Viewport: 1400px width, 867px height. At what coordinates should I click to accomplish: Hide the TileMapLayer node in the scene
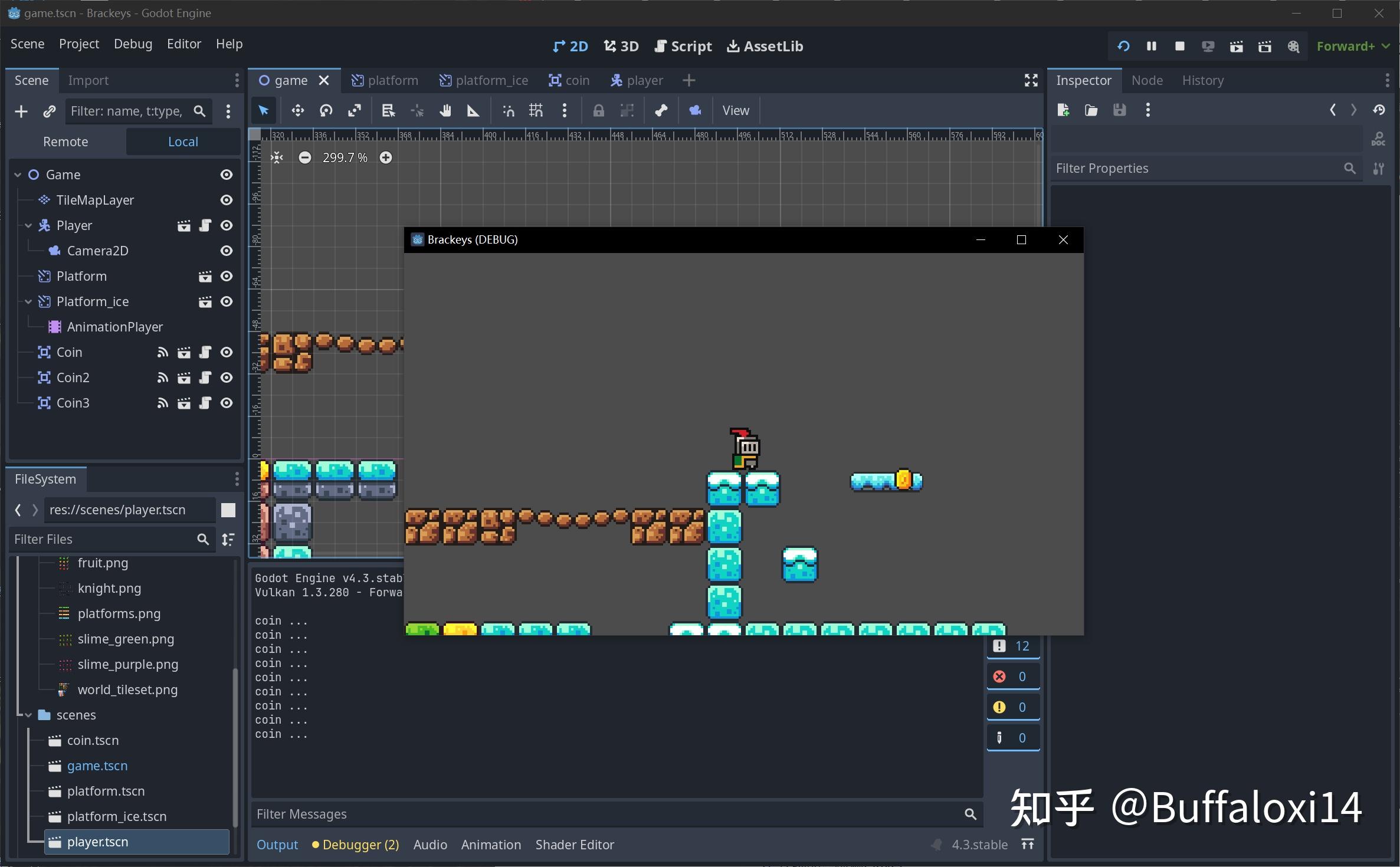227,200
